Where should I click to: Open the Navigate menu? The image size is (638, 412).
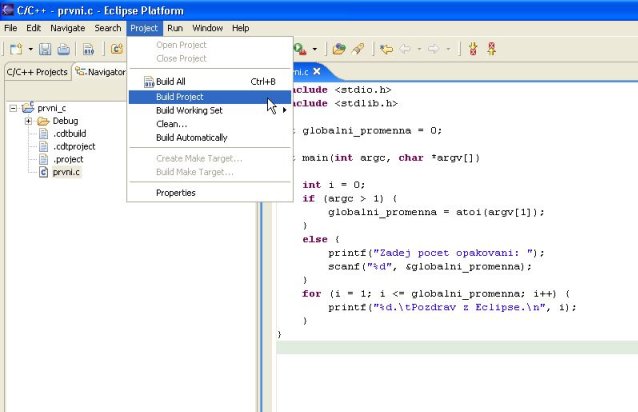point(68,28)
